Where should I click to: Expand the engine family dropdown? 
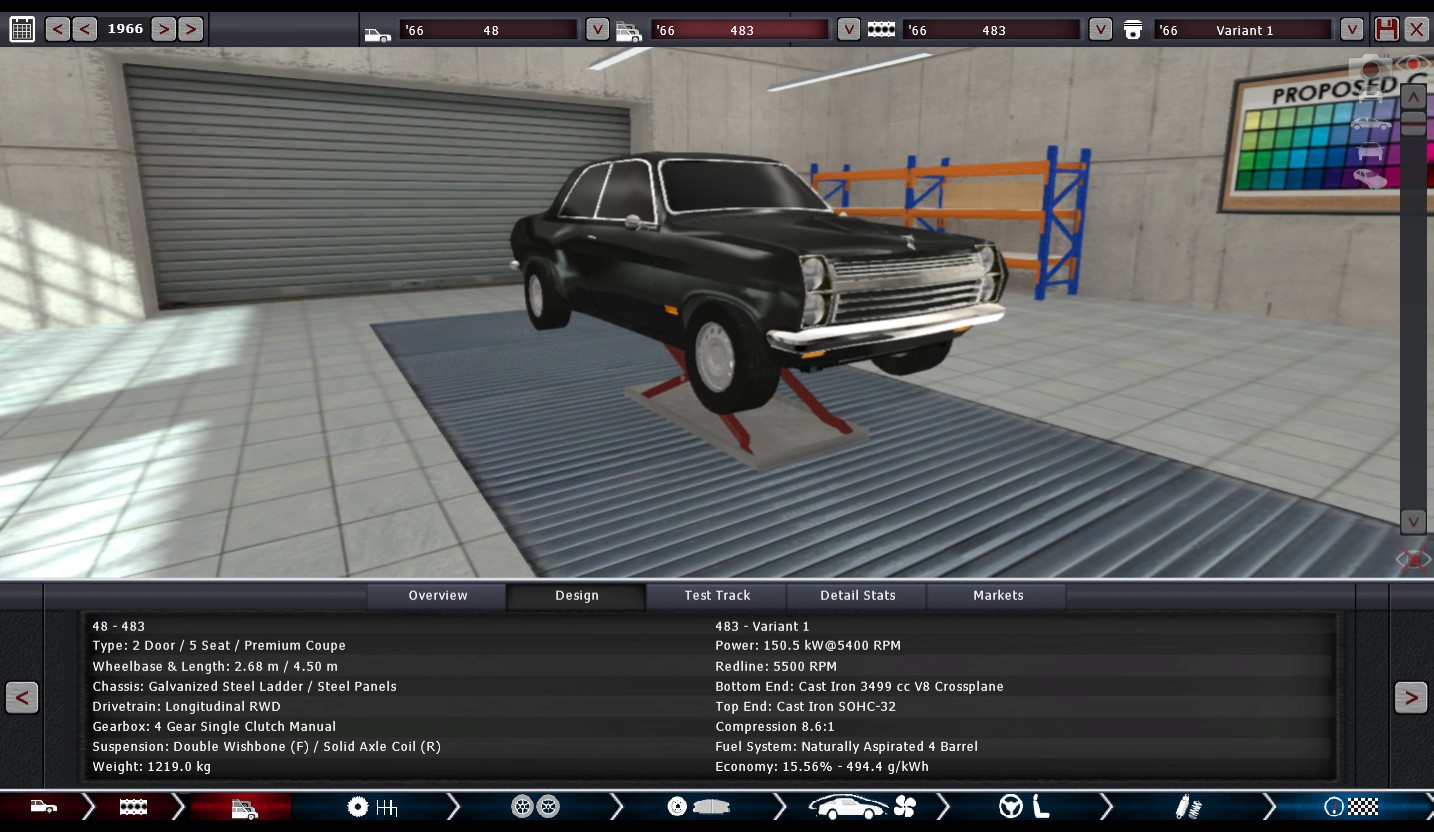click(1101, 30)
